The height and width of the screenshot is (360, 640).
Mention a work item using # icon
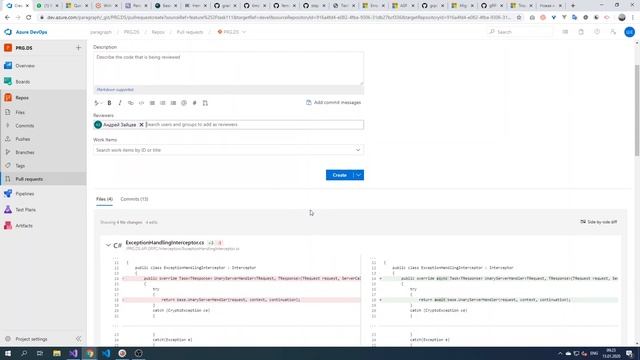tap(195, 103)
